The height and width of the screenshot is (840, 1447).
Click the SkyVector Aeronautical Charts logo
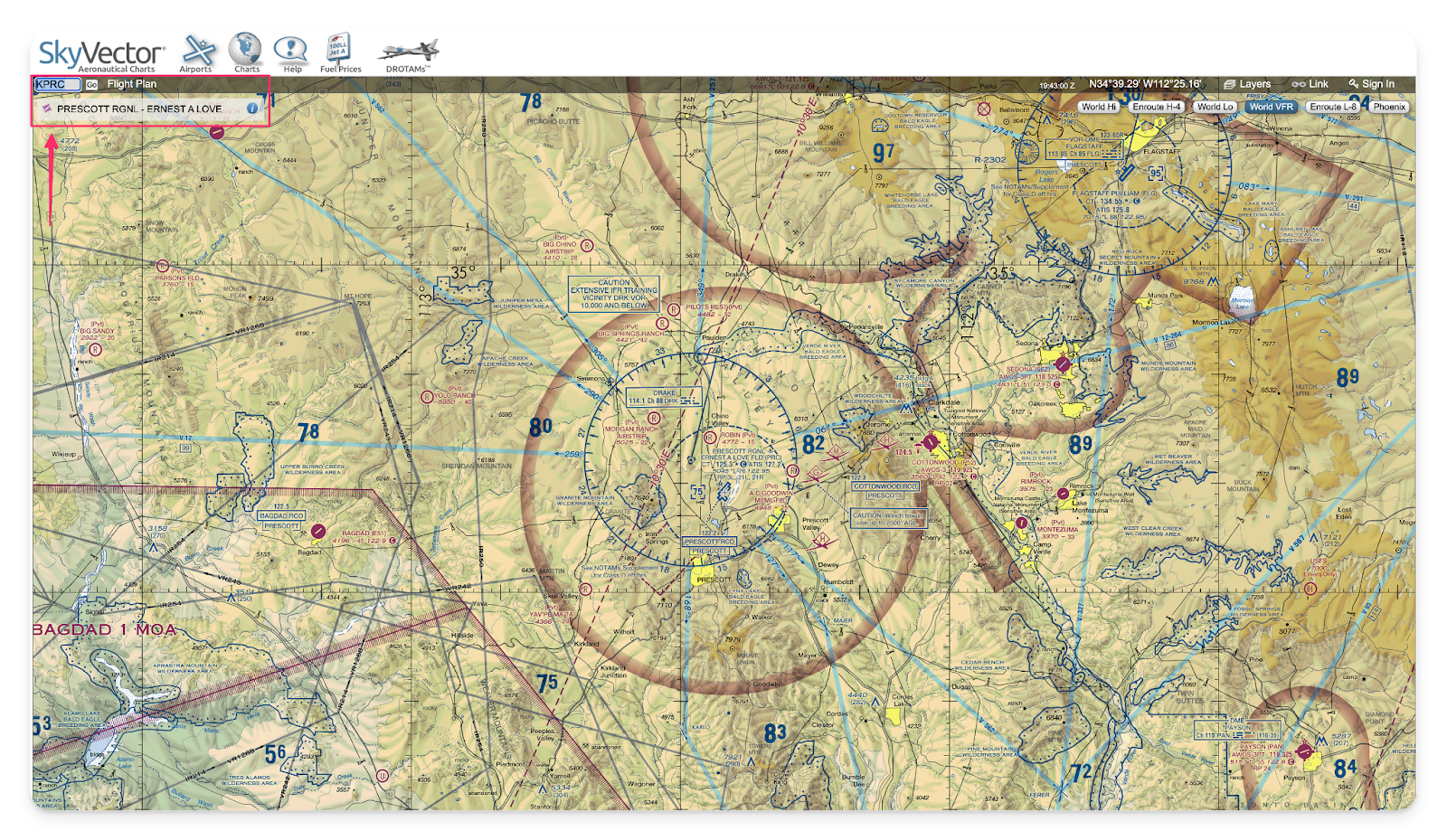[101, 55]
